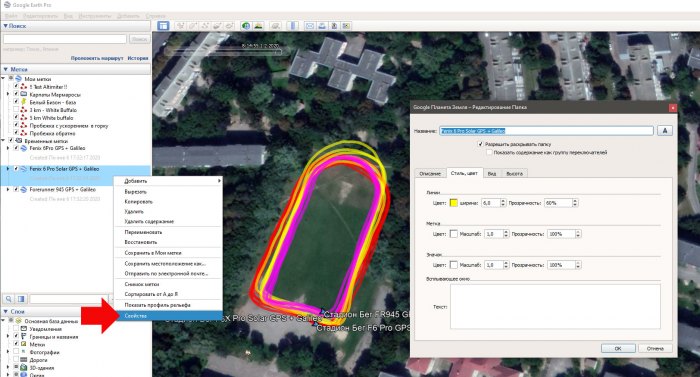Click the magnifier icon below the Places tree

coord(8,299)
